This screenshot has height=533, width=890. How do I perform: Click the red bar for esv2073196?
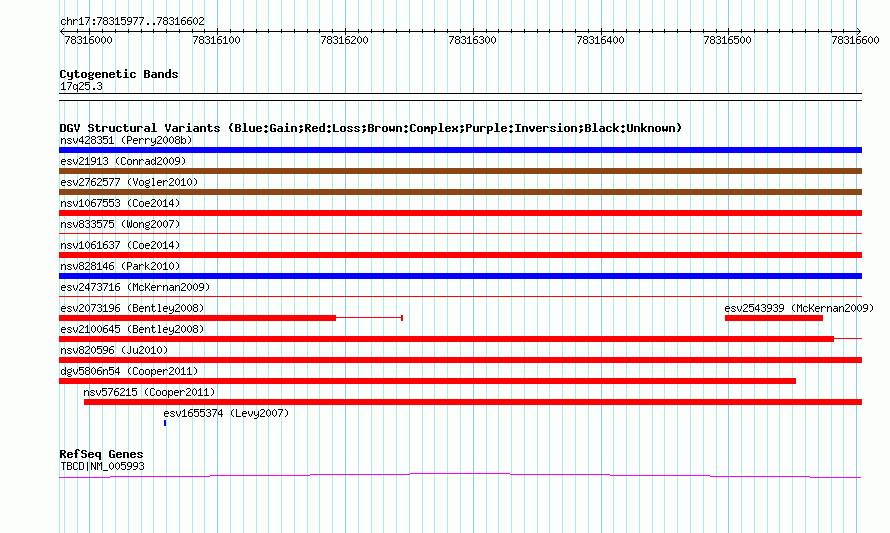[198, 318]
